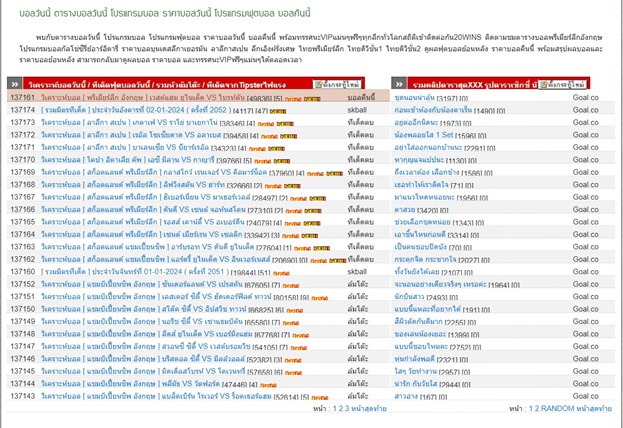This screenshot has width=623, height=428.
Task: Go to page 1 in right panel pagination
Action: coord(531,409)
